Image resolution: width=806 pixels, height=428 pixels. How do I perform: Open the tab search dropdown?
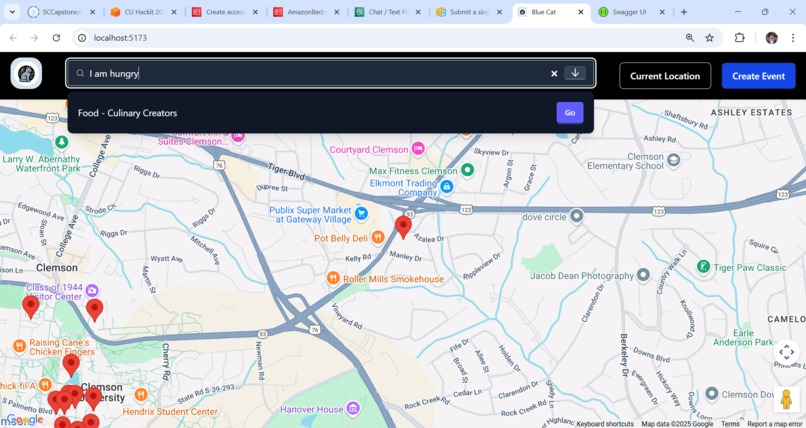click(x=12, y=12)
